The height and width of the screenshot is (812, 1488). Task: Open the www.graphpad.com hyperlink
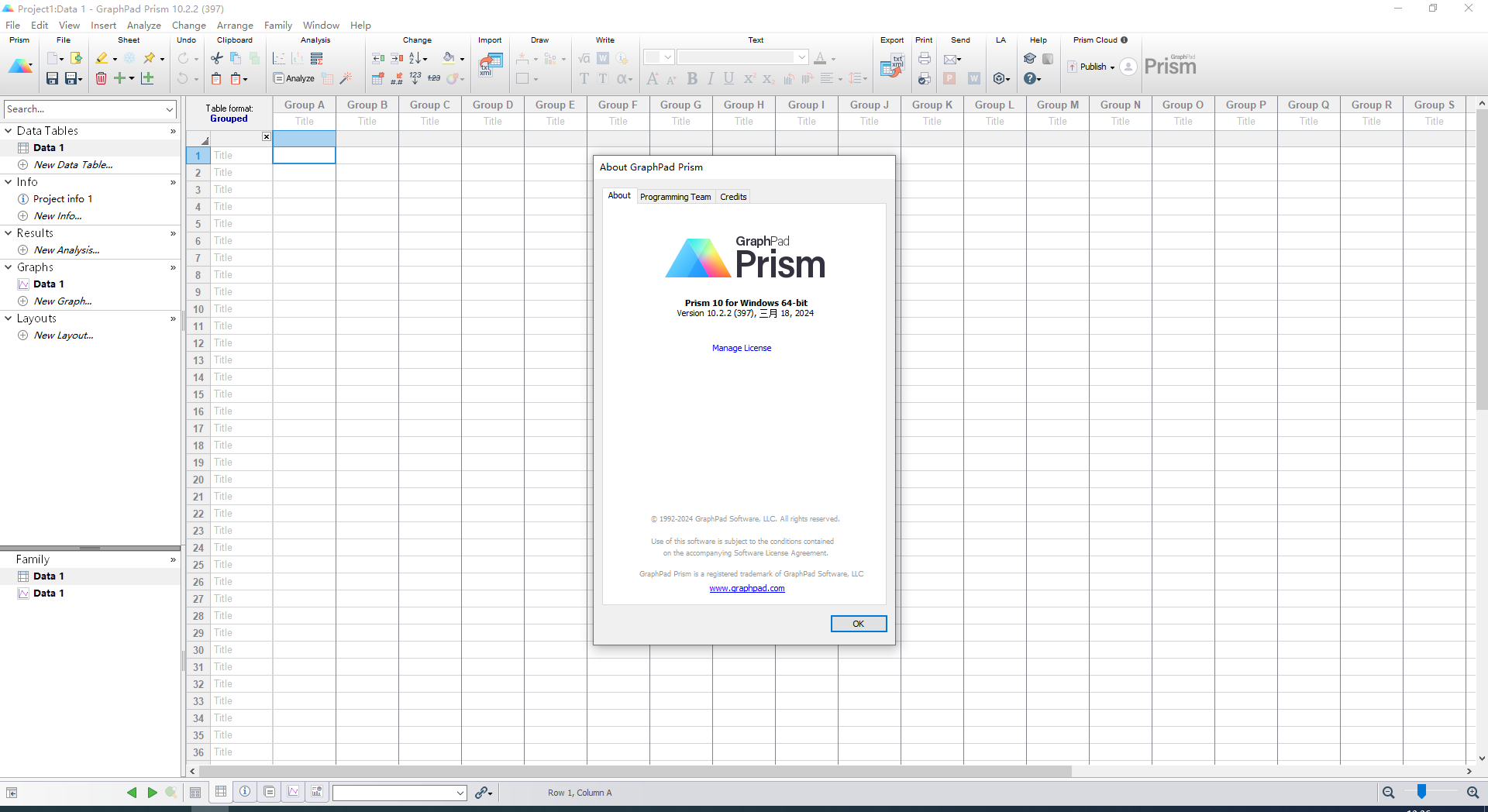(x=746, y=588)
